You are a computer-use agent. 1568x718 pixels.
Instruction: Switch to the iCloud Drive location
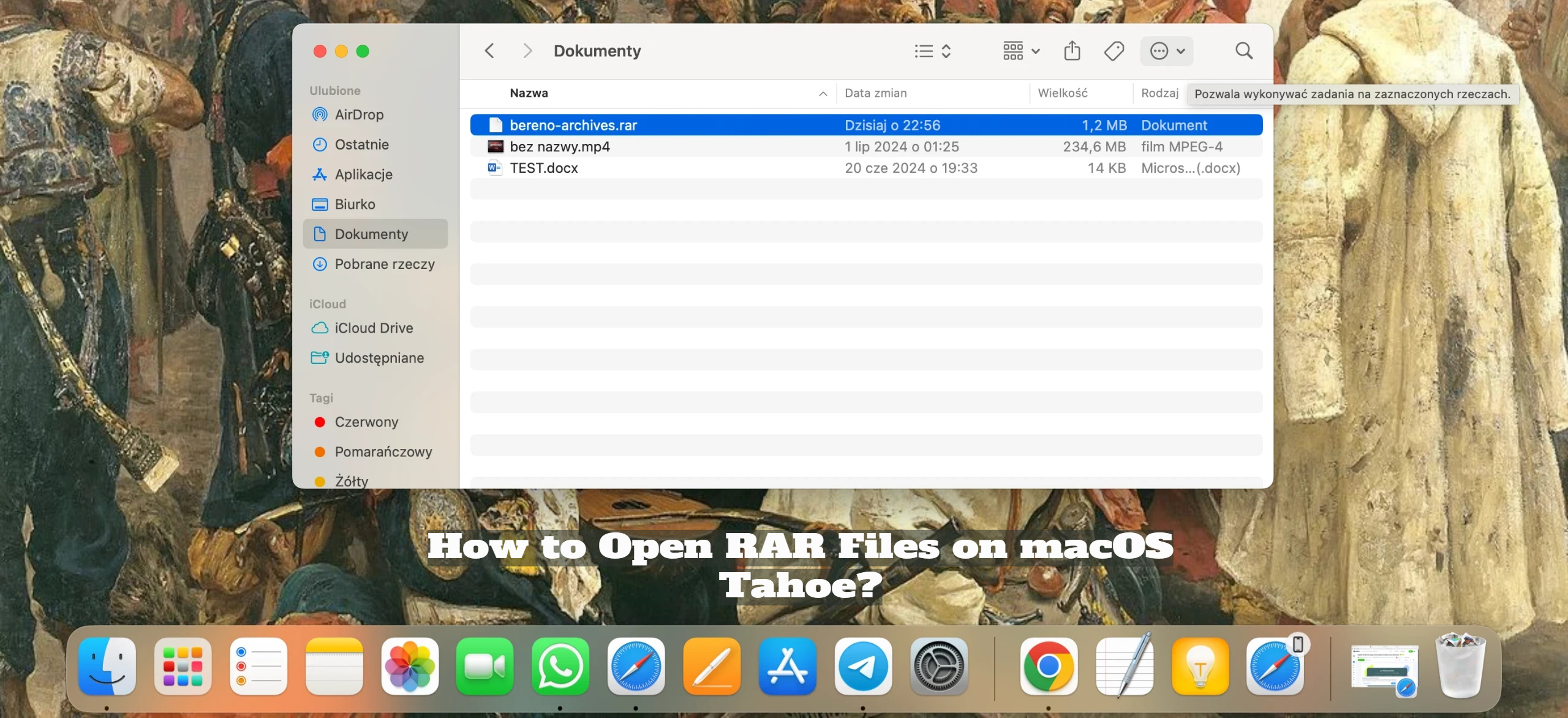[374, 328]
